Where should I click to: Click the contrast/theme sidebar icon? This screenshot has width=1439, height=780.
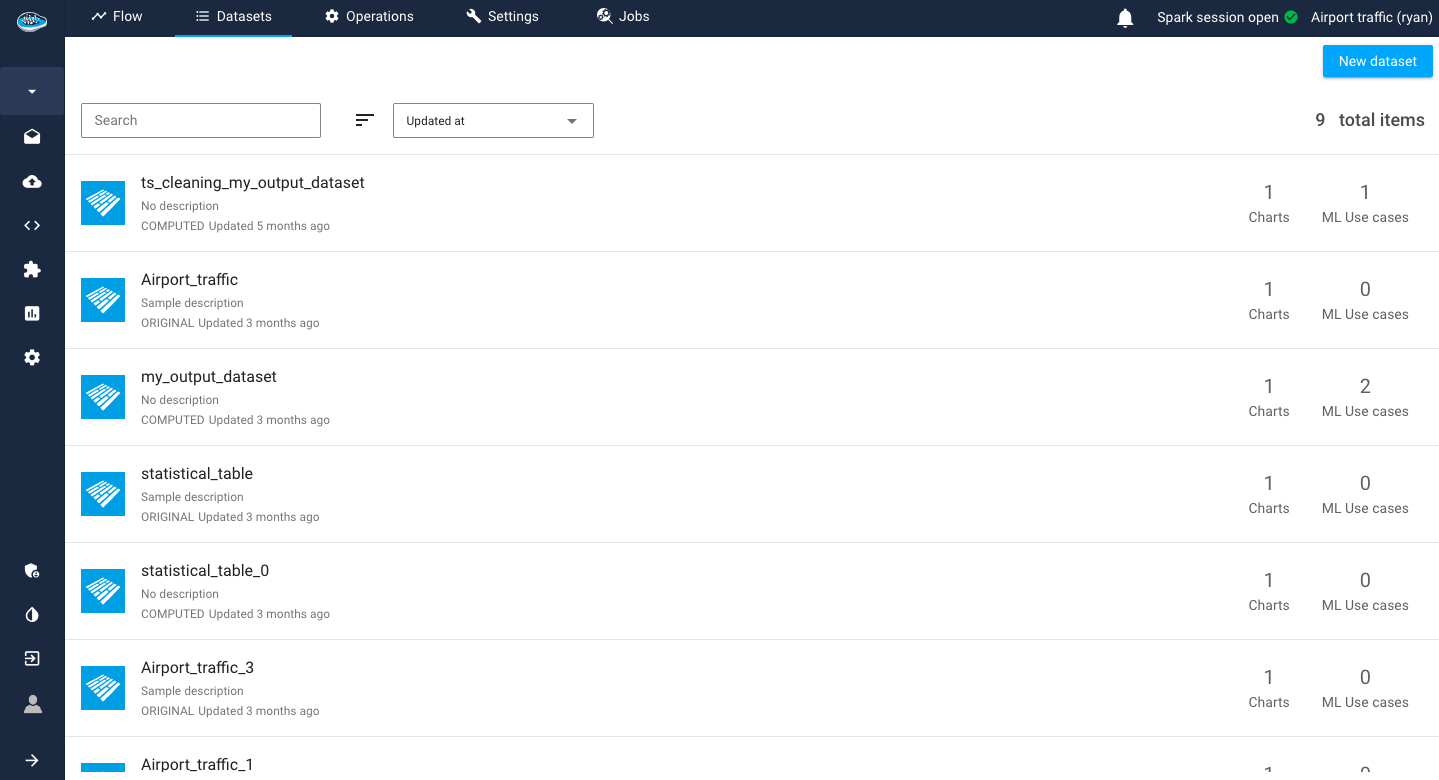31,614
